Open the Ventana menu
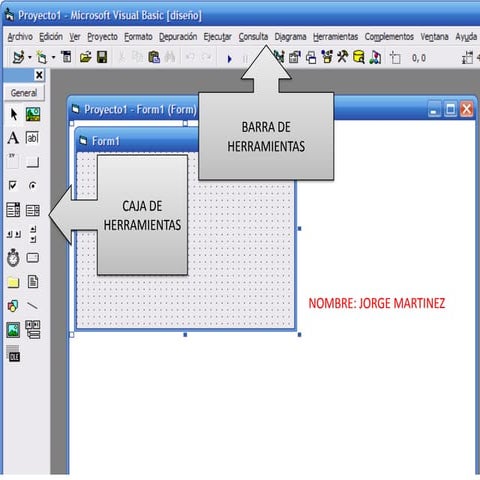This screenshot has height=480, width=480. [x=434, y=36]
